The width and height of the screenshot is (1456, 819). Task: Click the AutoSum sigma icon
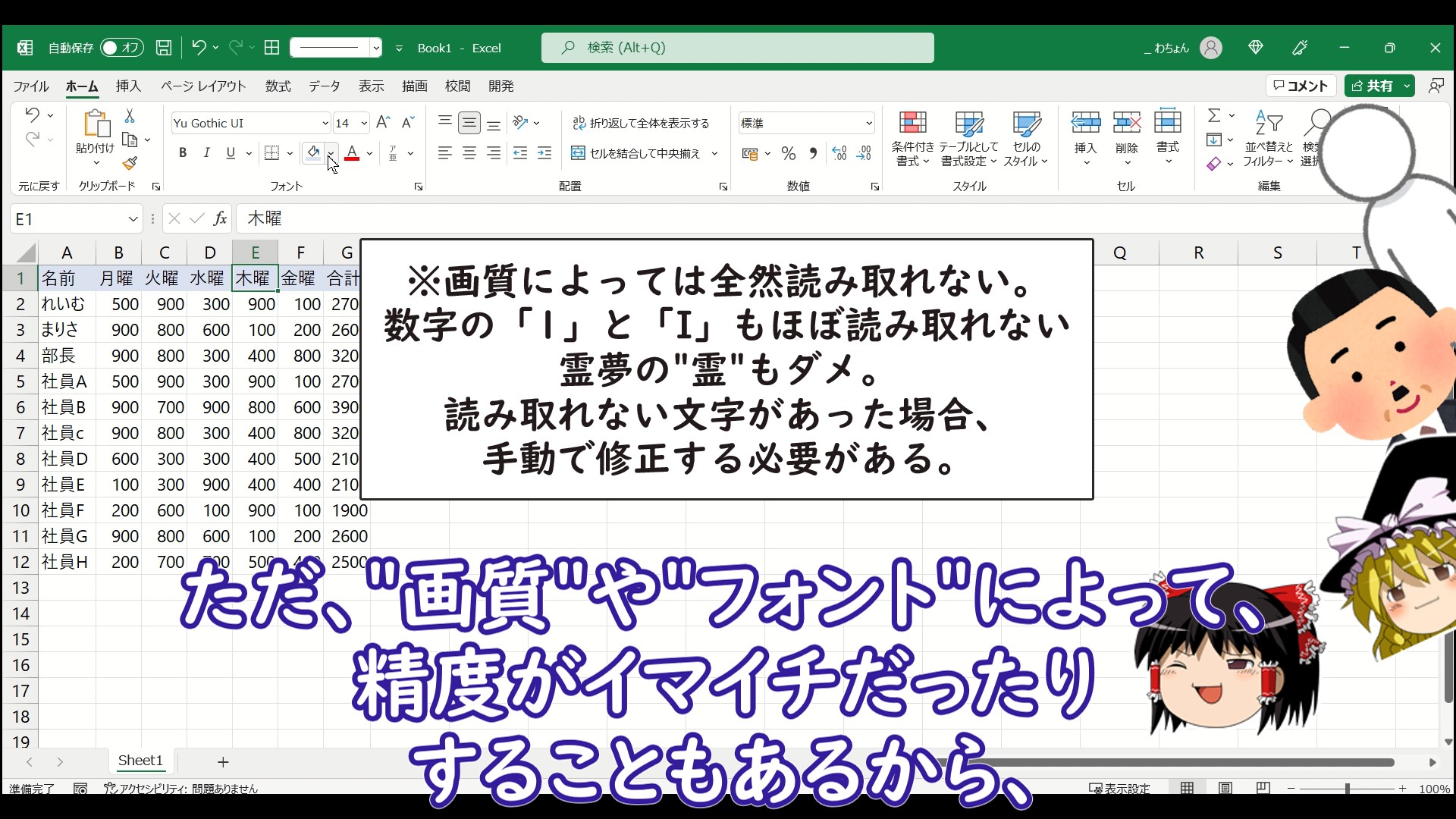[1214, 115]
